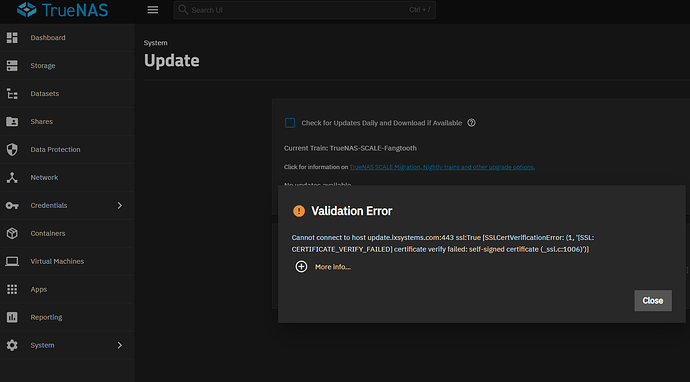Click the Datasets tree icon
The image size is (690, 382).
tap(12, 94)
